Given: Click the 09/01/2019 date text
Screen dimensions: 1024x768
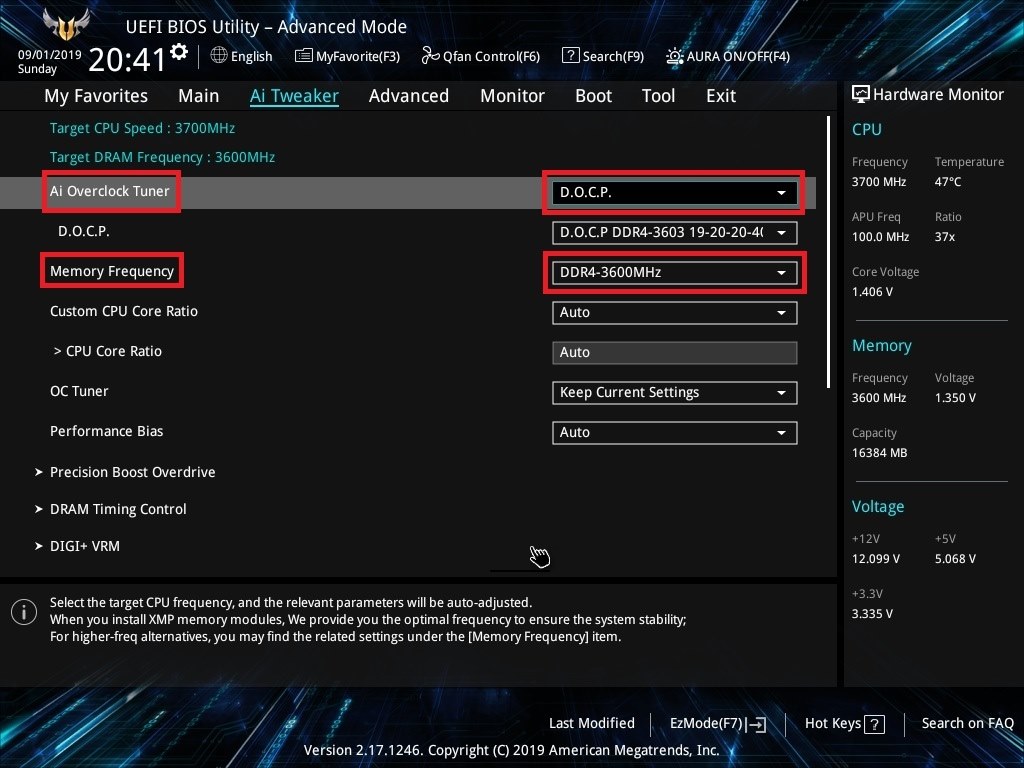Looking at the screenshot, I should point(50,55).
